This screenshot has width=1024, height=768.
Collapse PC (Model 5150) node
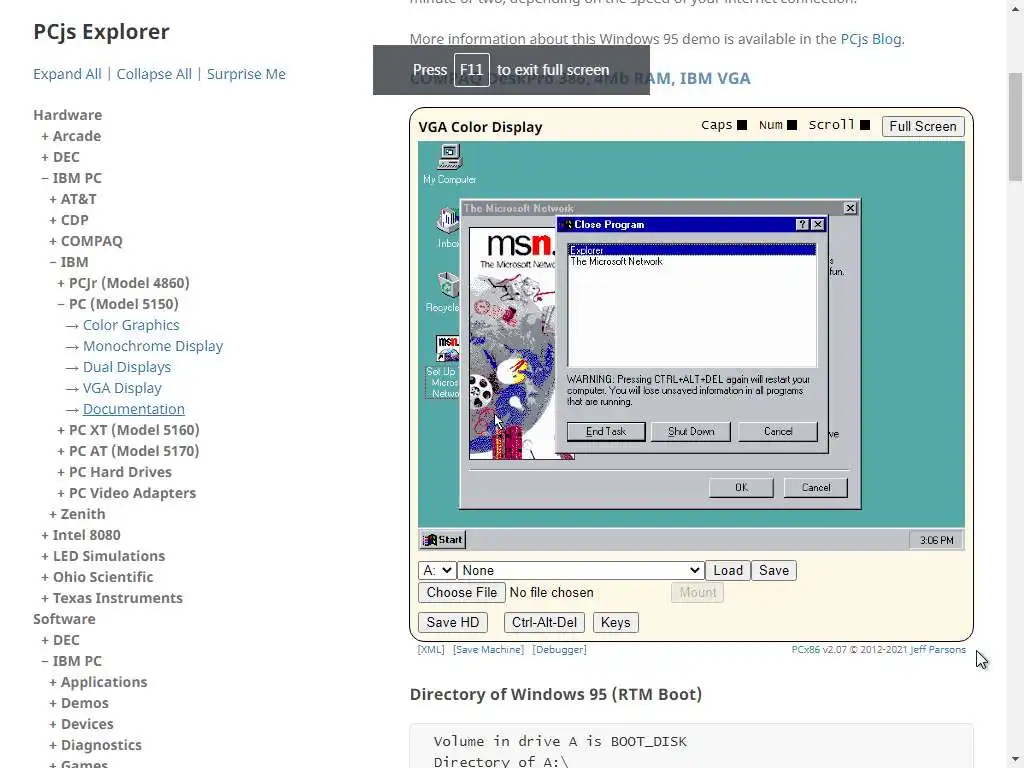(x=118, y=304)
